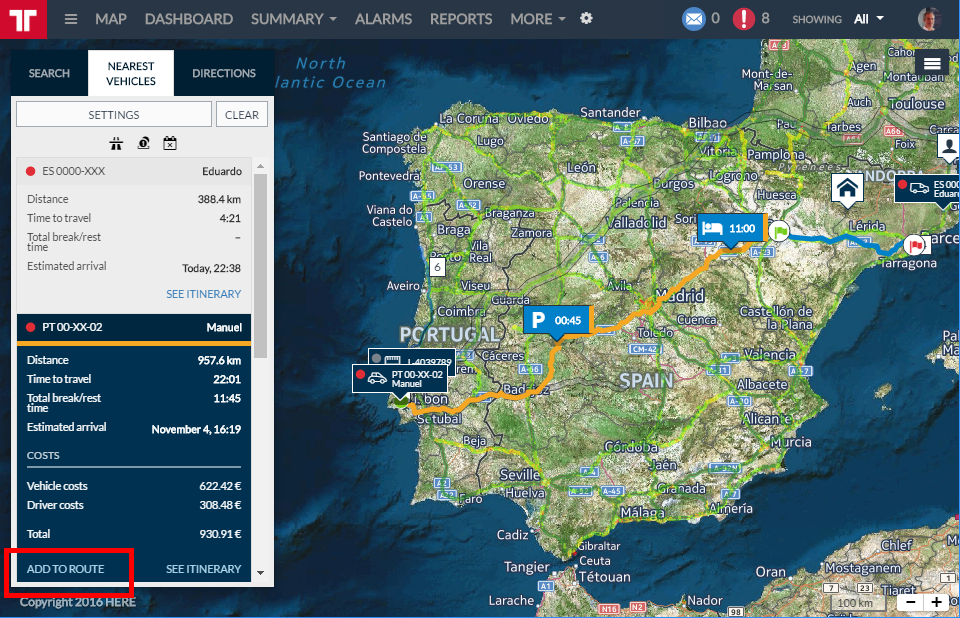Click the home marker on map
The height and width of the screenshot is (618, 960).
[848, 188]
